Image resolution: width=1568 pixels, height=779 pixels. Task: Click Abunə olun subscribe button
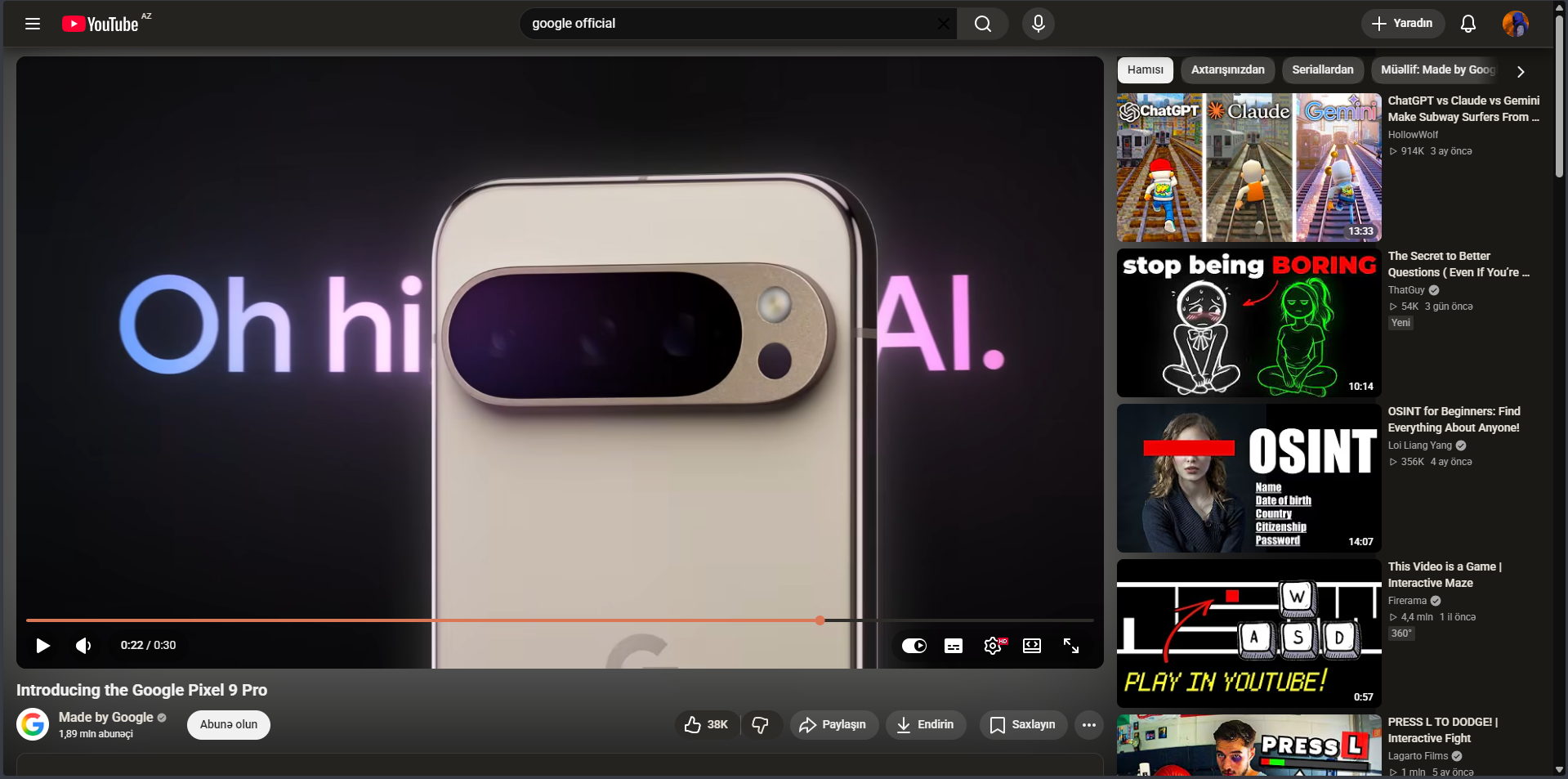[229, 725]
